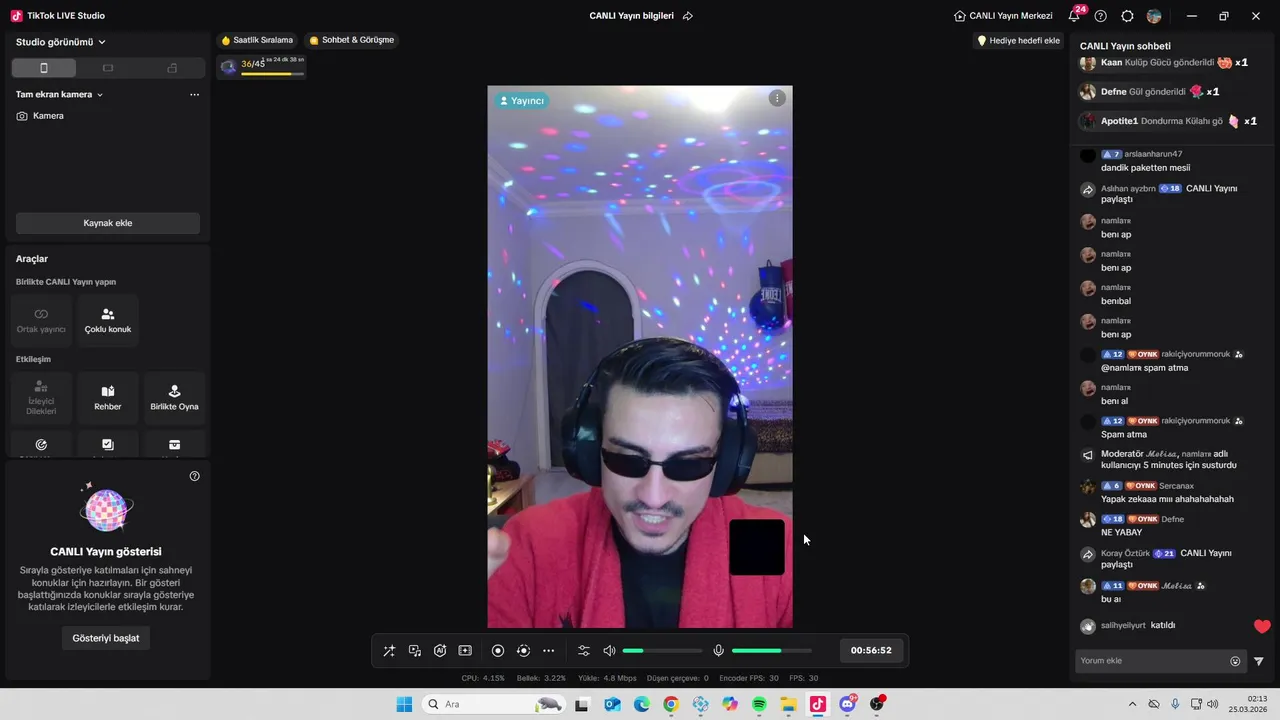Click the replay clip record icon
Image resolution: width=1280 pixels, height=720 pixels.
(x=523, y=651)
